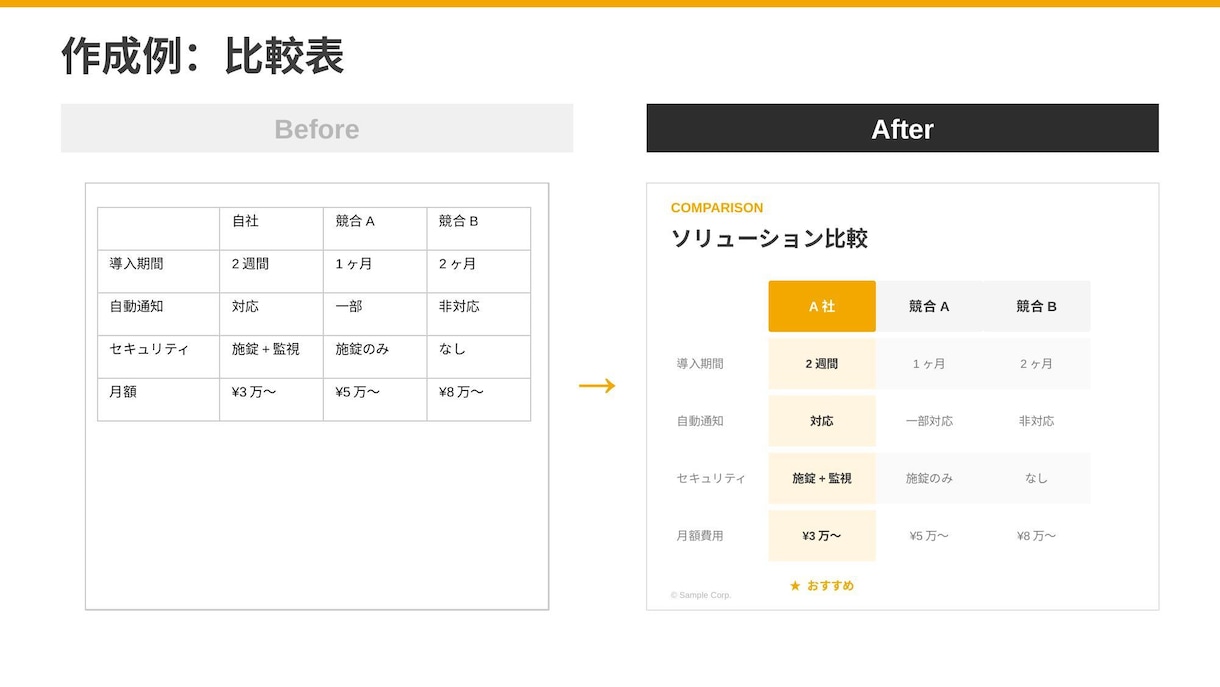This screenshot has width=1220, height=687.
Task: Select the 月額費用 row label
Action: (700, 536)
